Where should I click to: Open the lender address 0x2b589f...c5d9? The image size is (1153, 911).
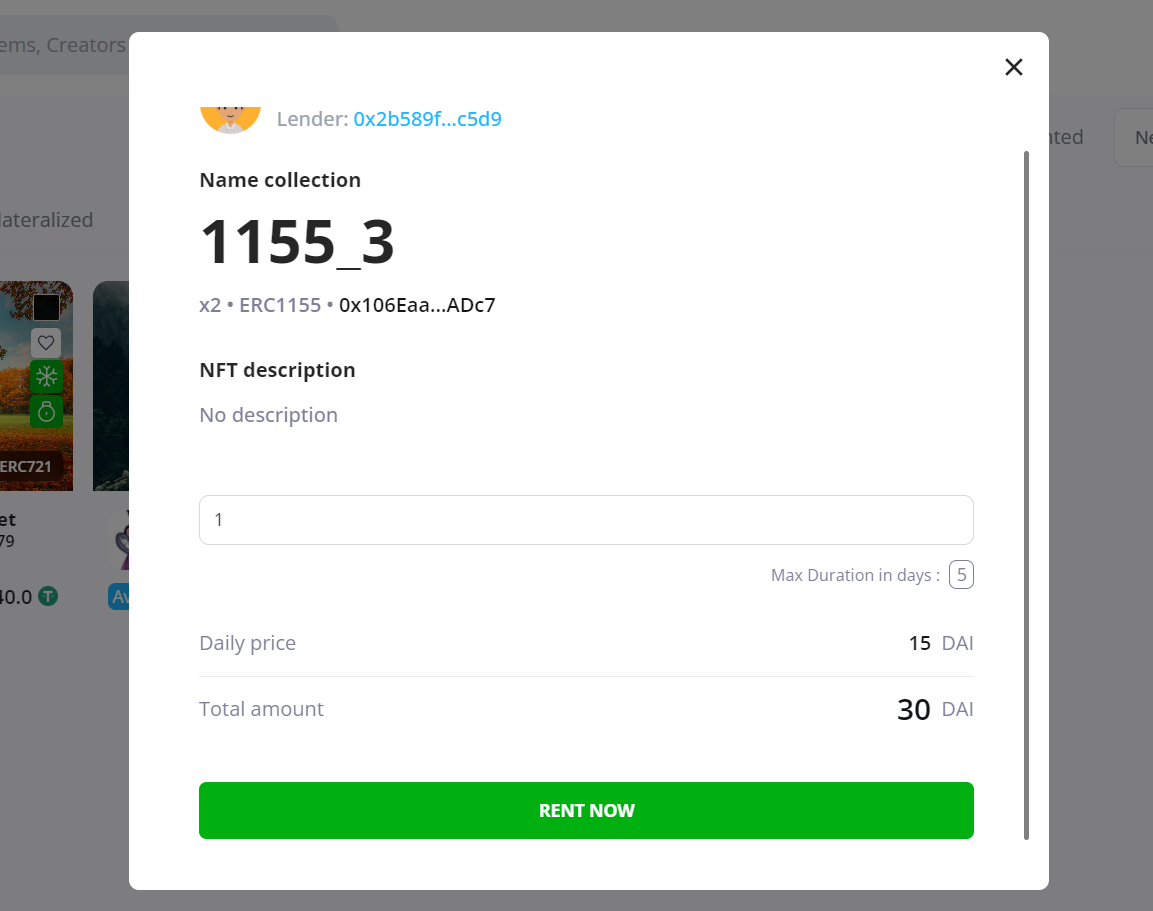tap(427, 119)
